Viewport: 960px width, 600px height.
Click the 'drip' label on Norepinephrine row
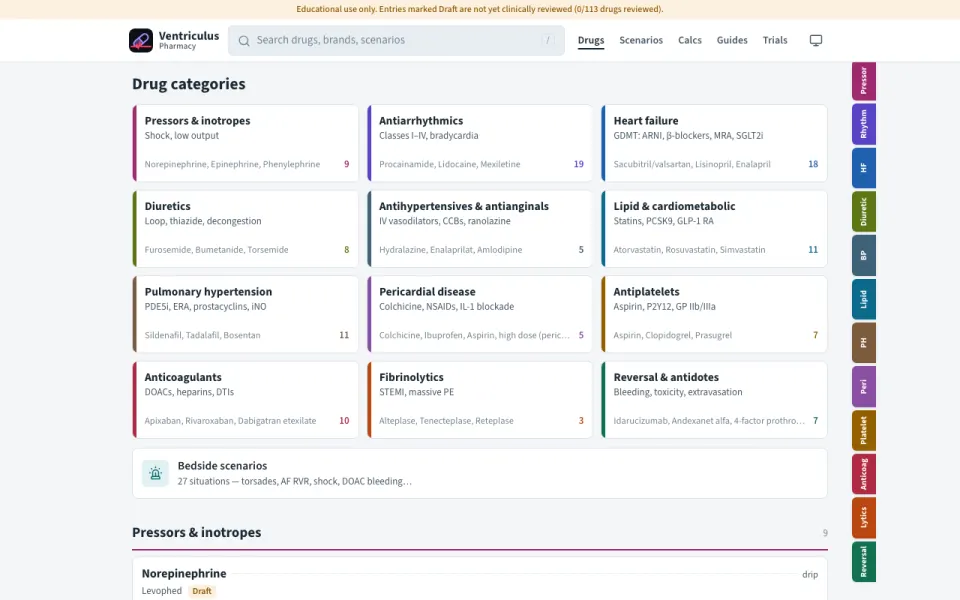(810, 574)
